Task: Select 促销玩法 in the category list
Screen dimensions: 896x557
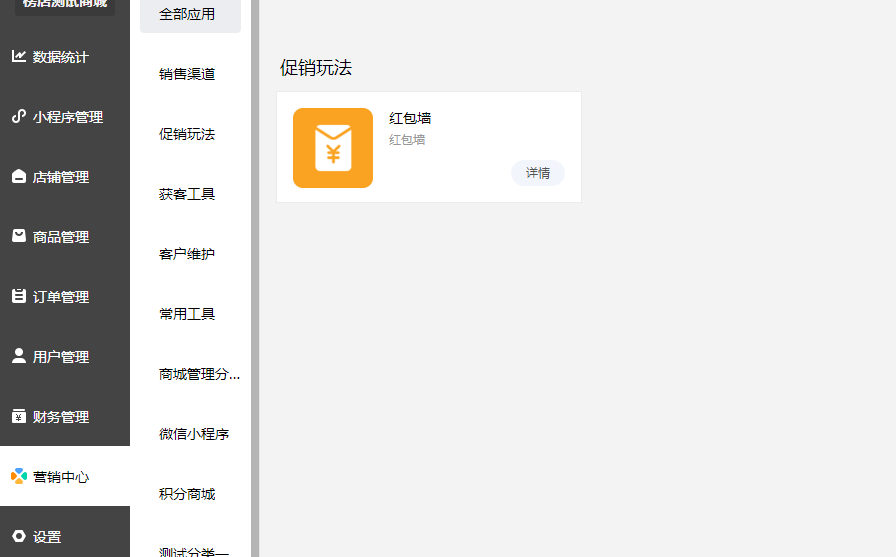Action: [x=187, y=134]
